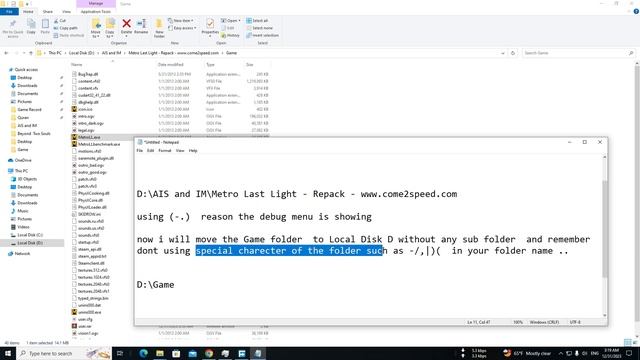Click 'Local Disk (D:)' in the address breadcrumb

(x=81, y=53)
